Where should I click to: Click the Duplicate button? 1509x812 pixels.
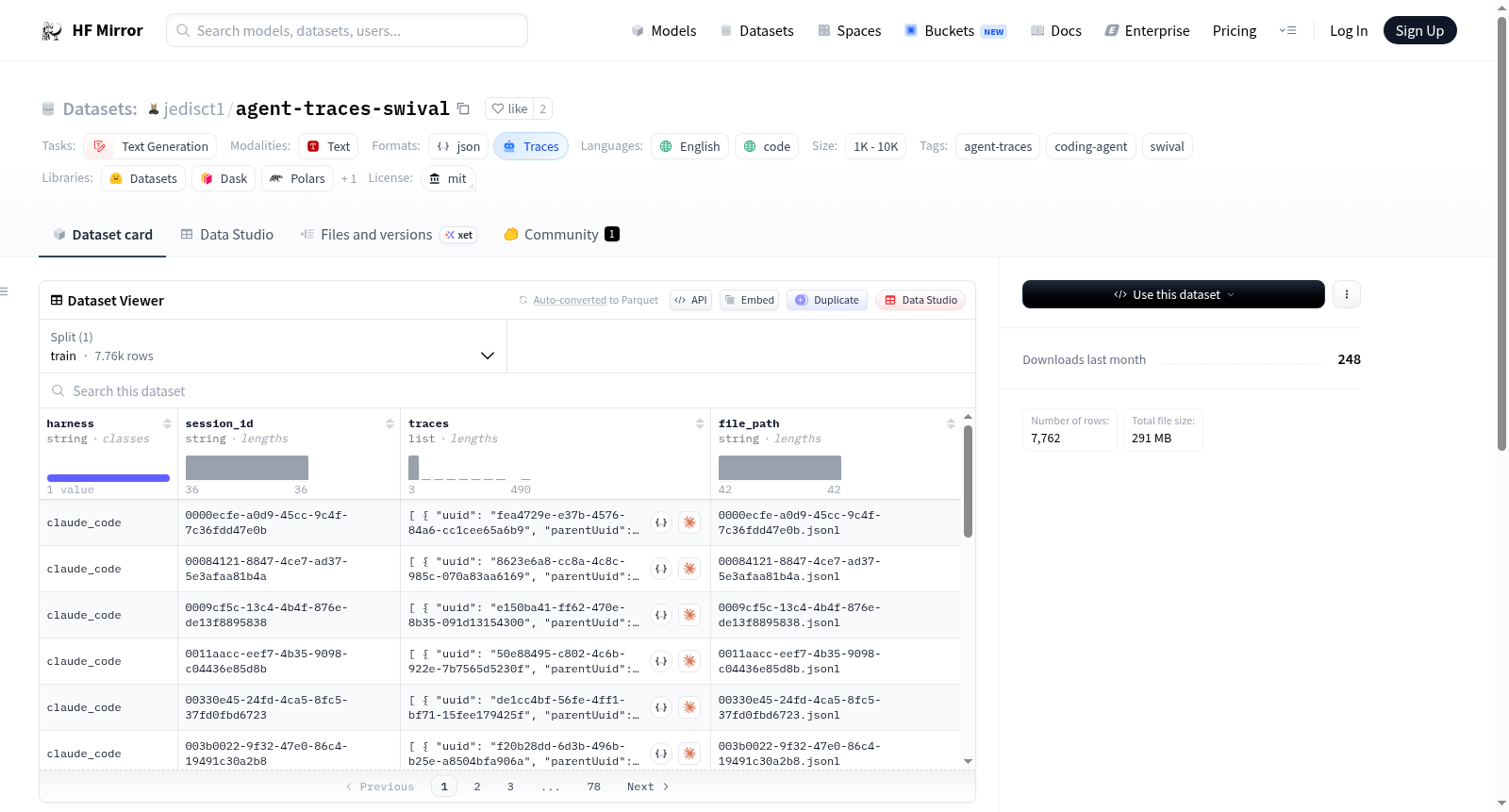[x=827, y=300]
